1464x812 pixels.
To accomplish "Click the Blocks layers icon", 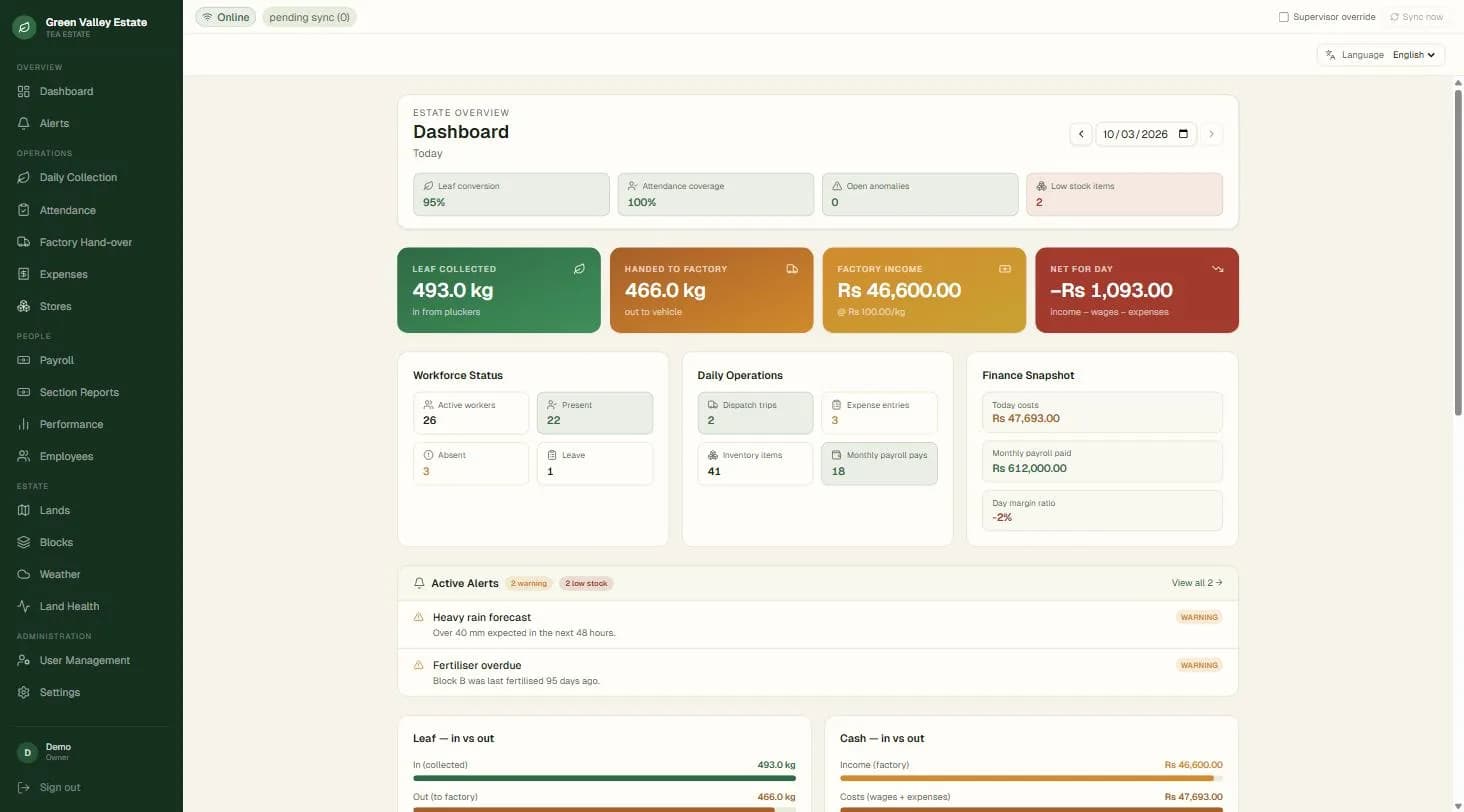I will [24, 542].
